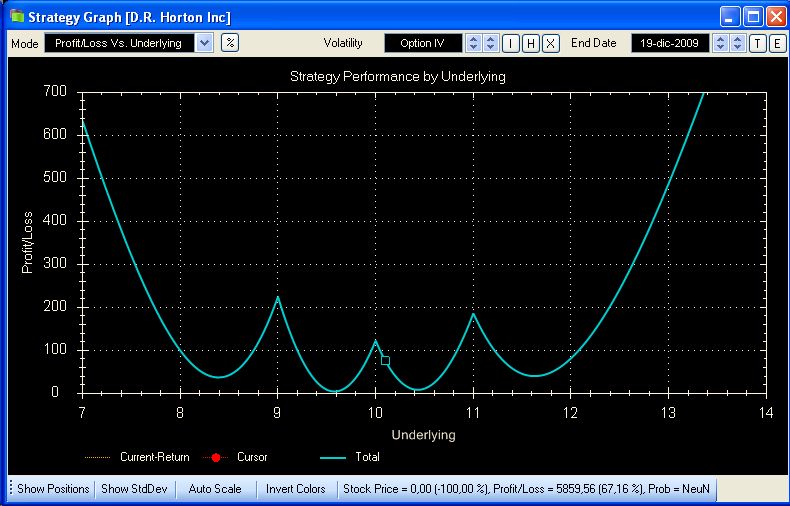Minimize the Strategy Graph window
This screenshot has width=790, height=506.
(x=730, y=17)
